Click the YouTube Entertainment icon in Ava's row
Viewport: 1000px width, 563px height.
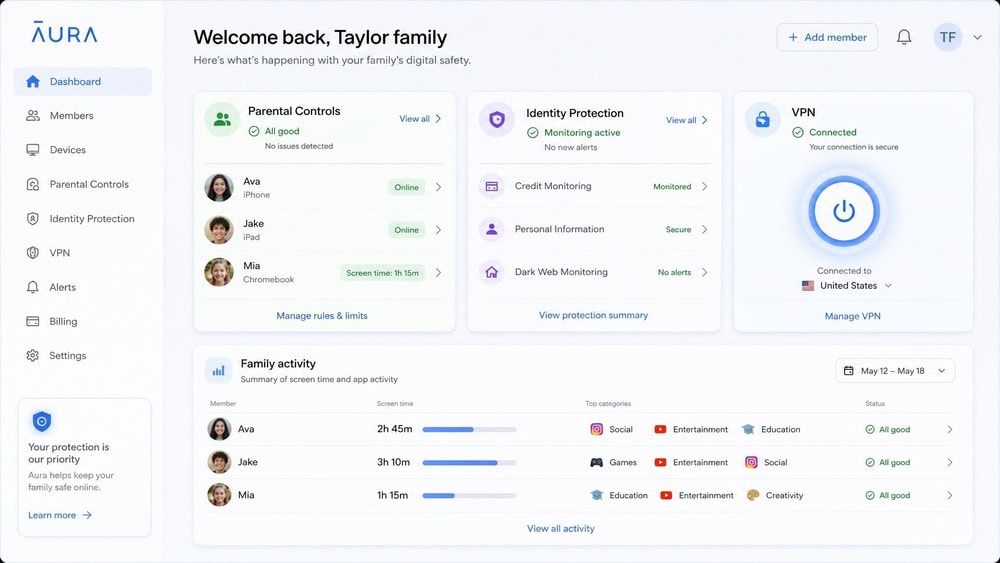click(x=660, y=429)
